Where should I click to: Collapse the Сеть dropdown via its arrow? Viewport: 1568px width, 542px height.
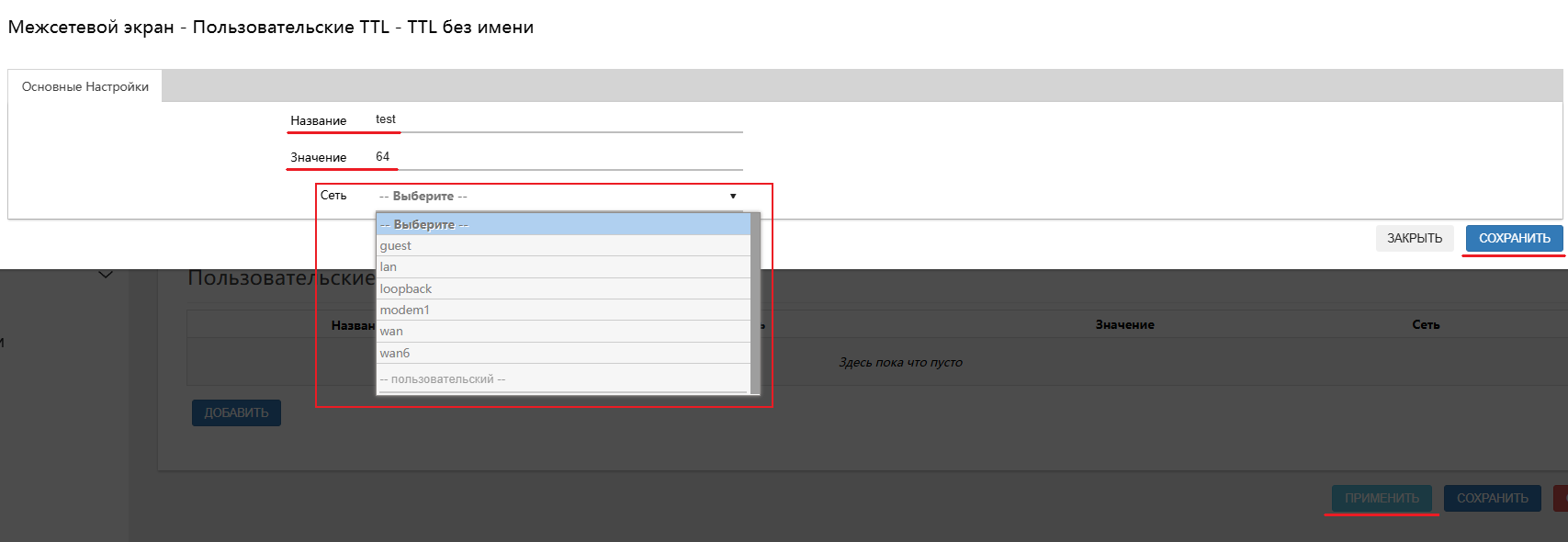732,196
